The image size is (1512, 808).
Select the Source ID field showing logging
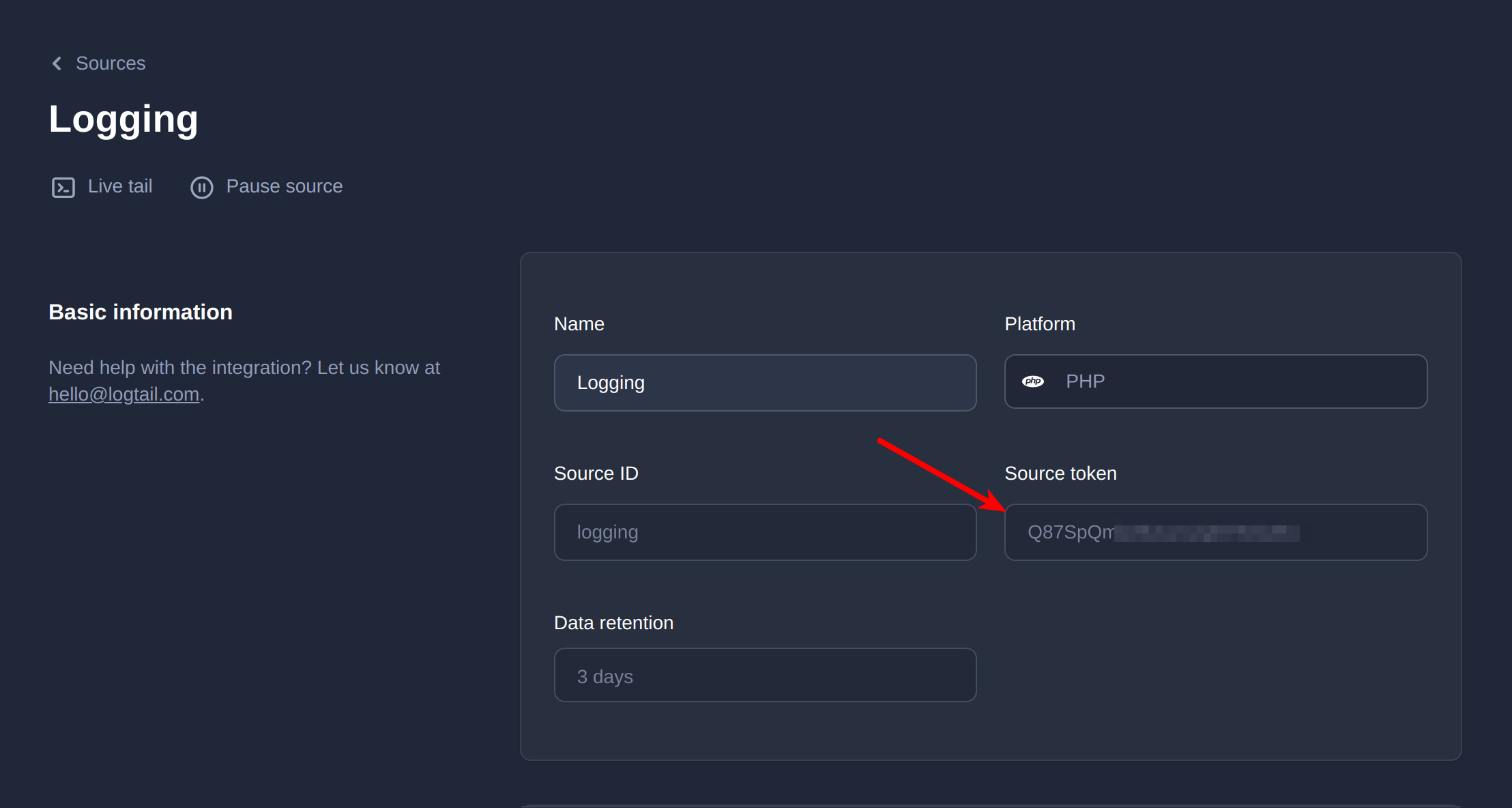pyautogui.click(x=764, y=532)
